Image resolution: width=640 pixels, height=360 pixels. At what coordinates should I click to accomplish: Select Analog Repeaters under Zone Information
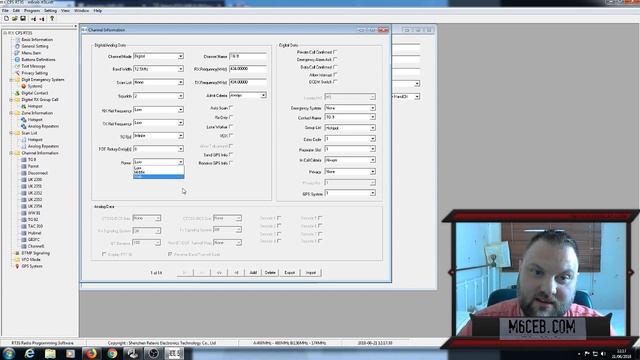[43, 126]
